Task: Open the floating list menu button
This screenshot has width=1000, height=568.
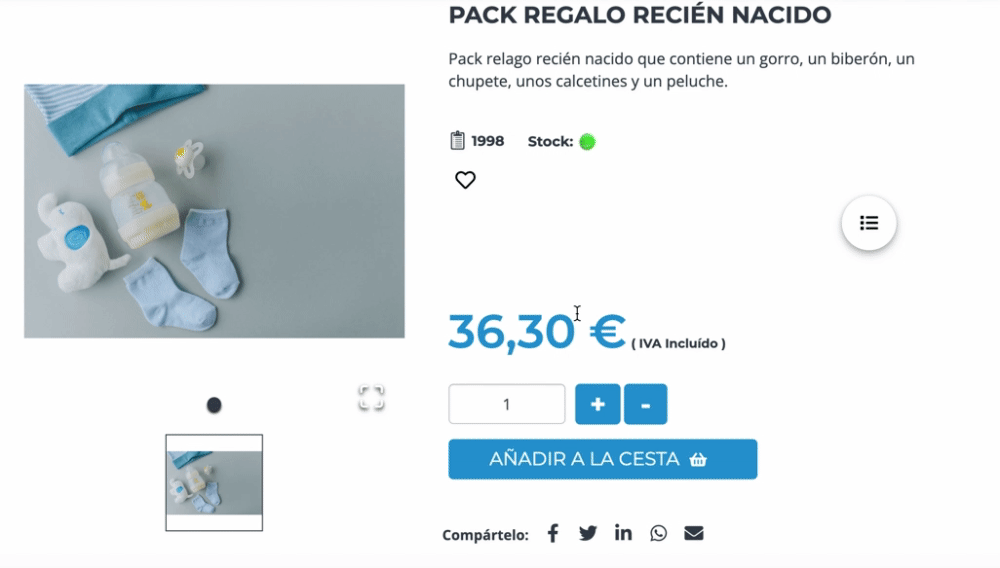Action: (x=869, y=223)
